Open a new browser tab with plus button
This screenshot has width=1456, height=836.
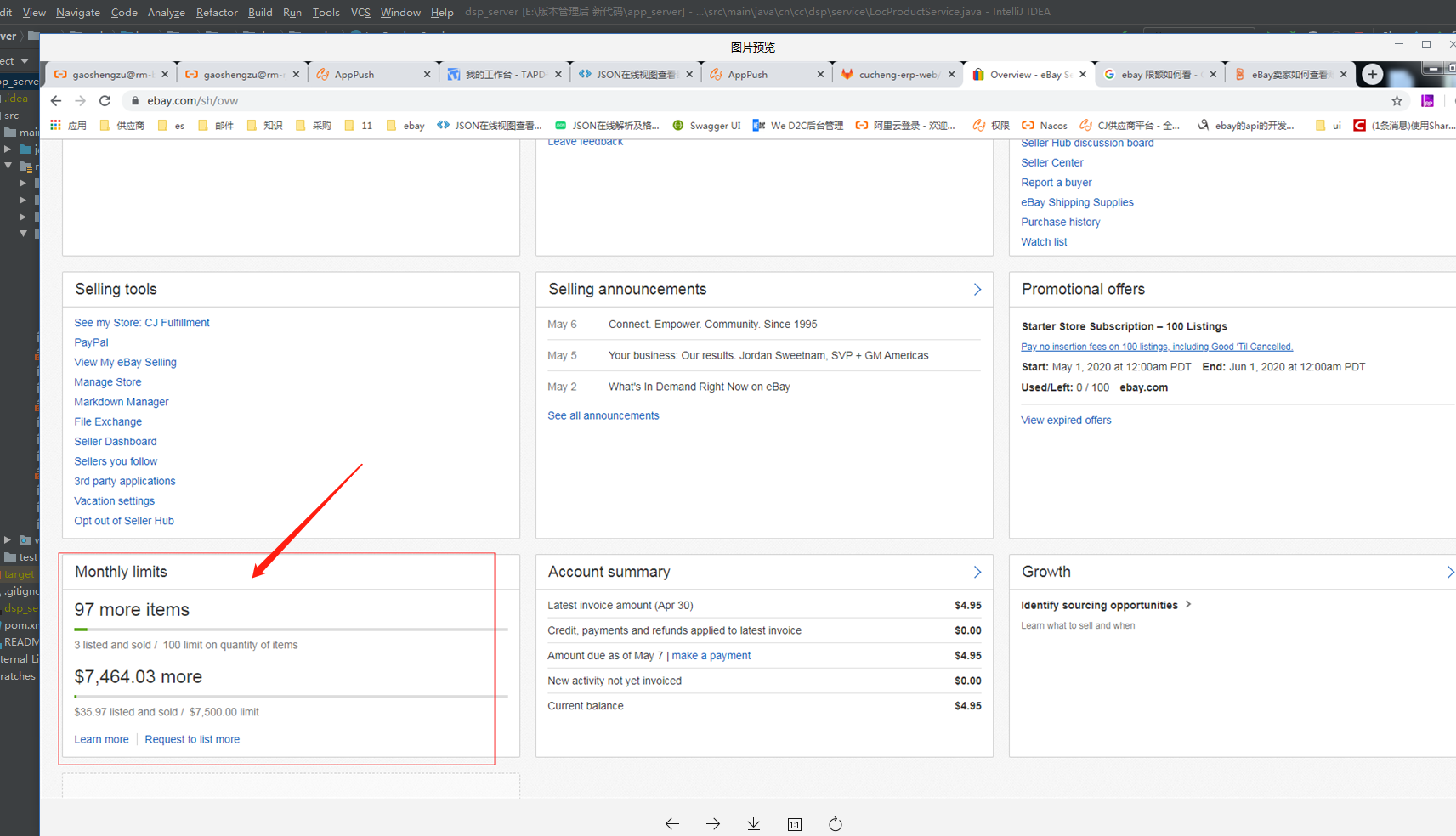click(1372, 74)
